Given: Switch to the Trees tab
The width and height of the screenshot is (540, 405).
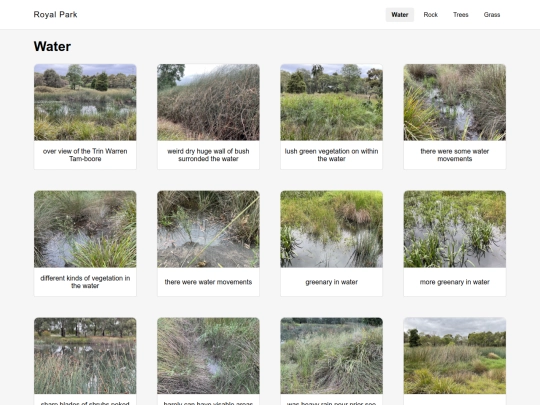Looking at the screenshot, I should click(460, 15).
